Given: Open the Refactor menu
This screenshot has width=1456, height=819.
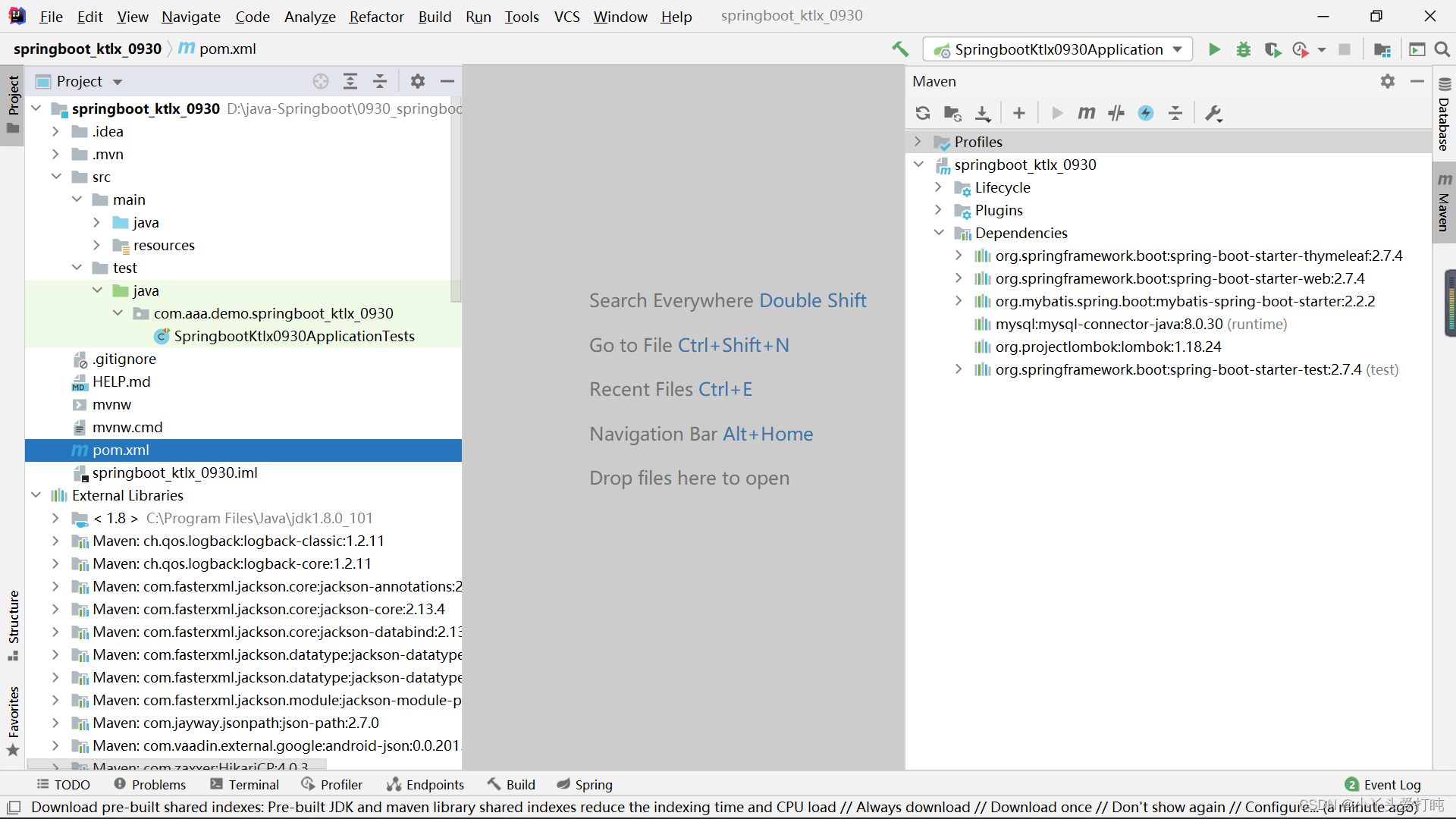Looking at the screenshot, I should point(376,17).
